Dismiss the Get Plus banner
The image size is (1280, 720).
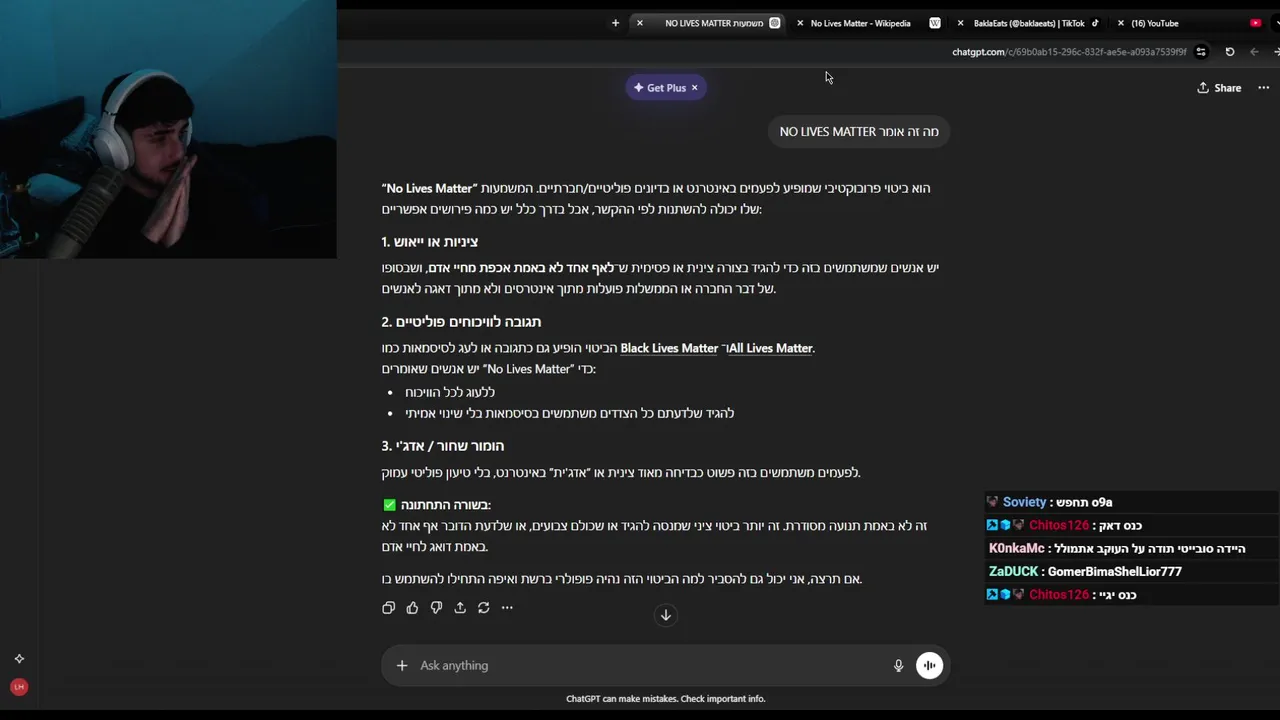pos(694,88)
